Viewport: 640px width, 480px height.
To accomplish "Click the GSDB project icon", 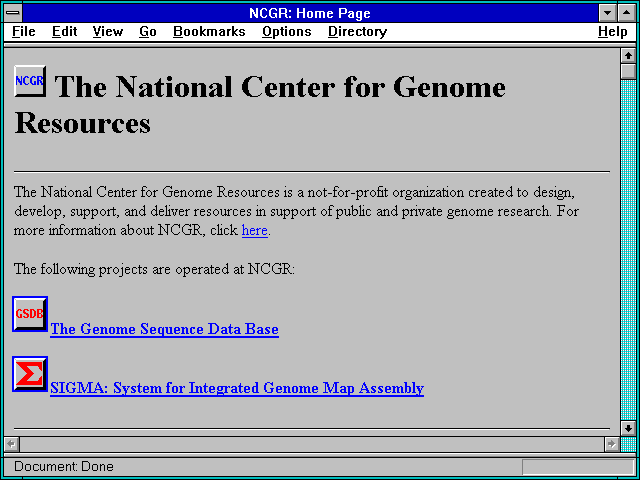I will [x=30, y=314].
